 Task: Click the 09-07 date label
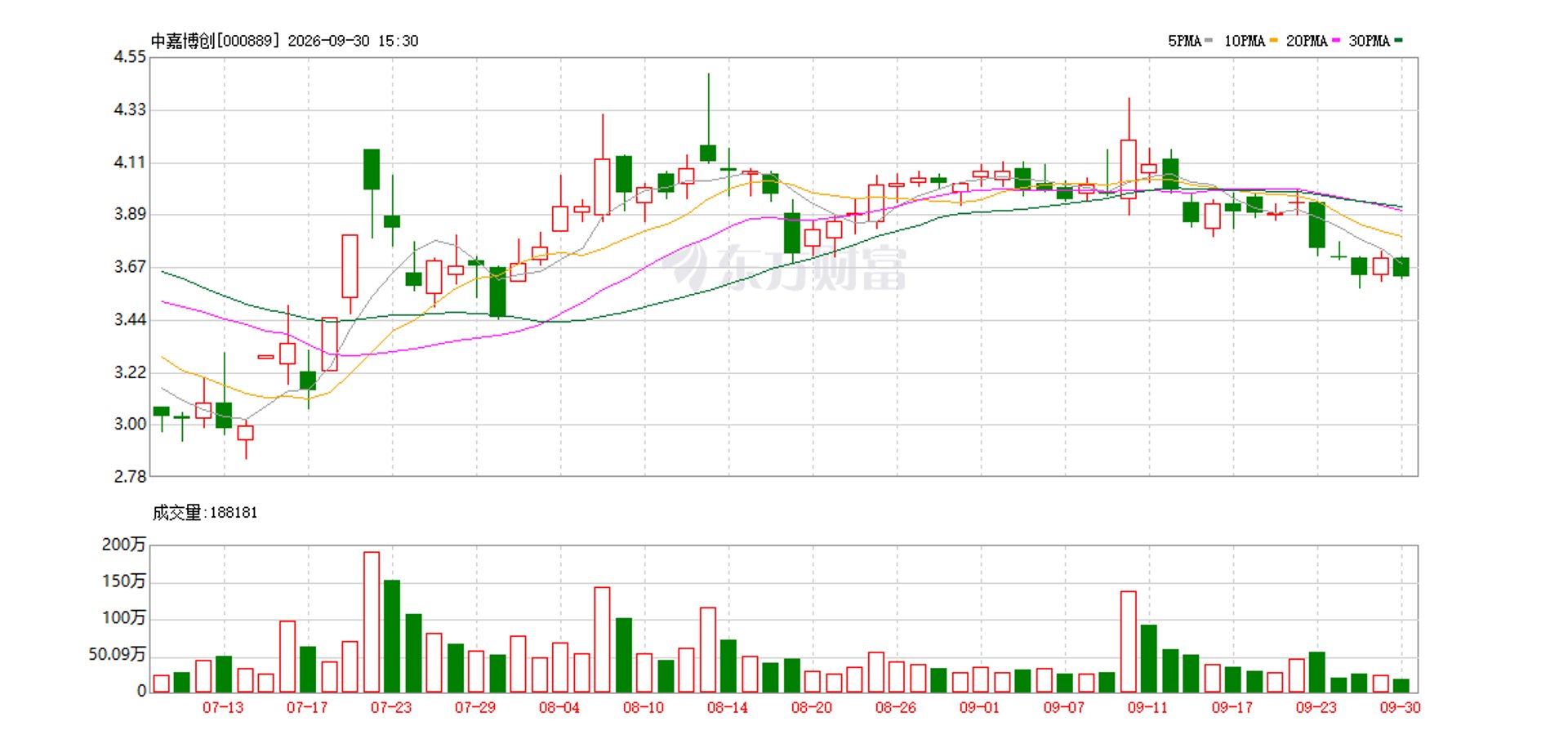pyautogui.click(x=1064, y=708)
